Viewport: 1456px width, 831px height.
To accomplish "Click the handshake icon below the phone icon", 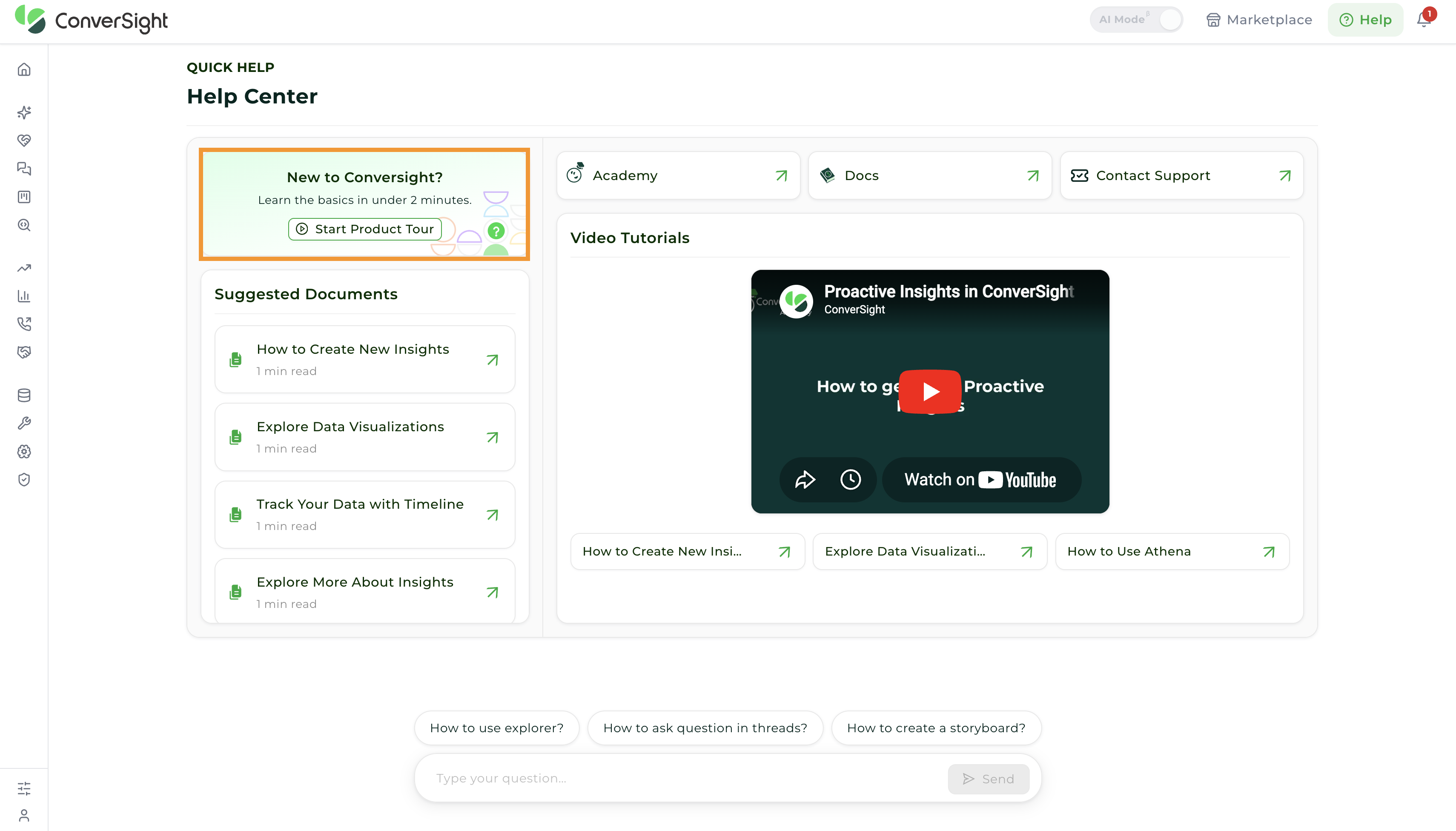I will click(x=24, y=352).
